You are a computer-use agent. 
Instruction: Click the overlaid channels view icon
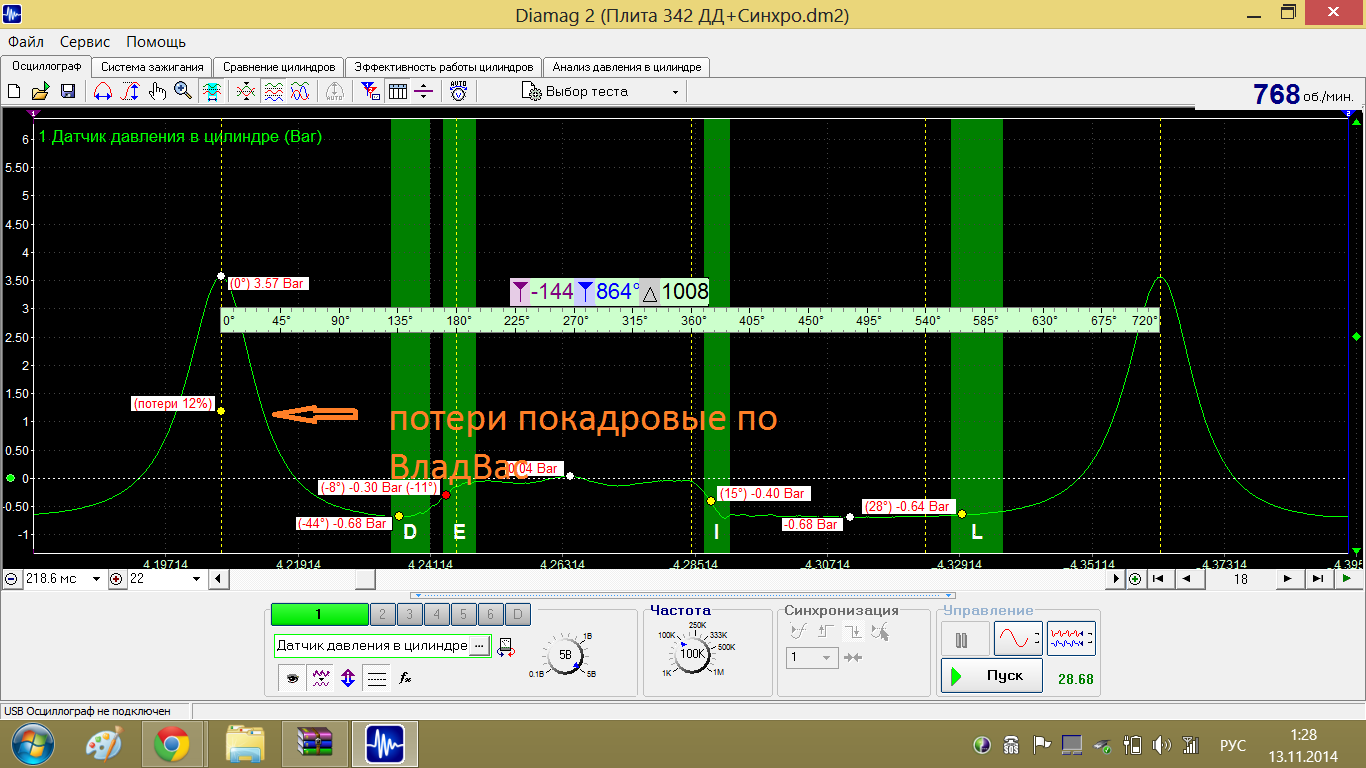click(x=300, y=92)
